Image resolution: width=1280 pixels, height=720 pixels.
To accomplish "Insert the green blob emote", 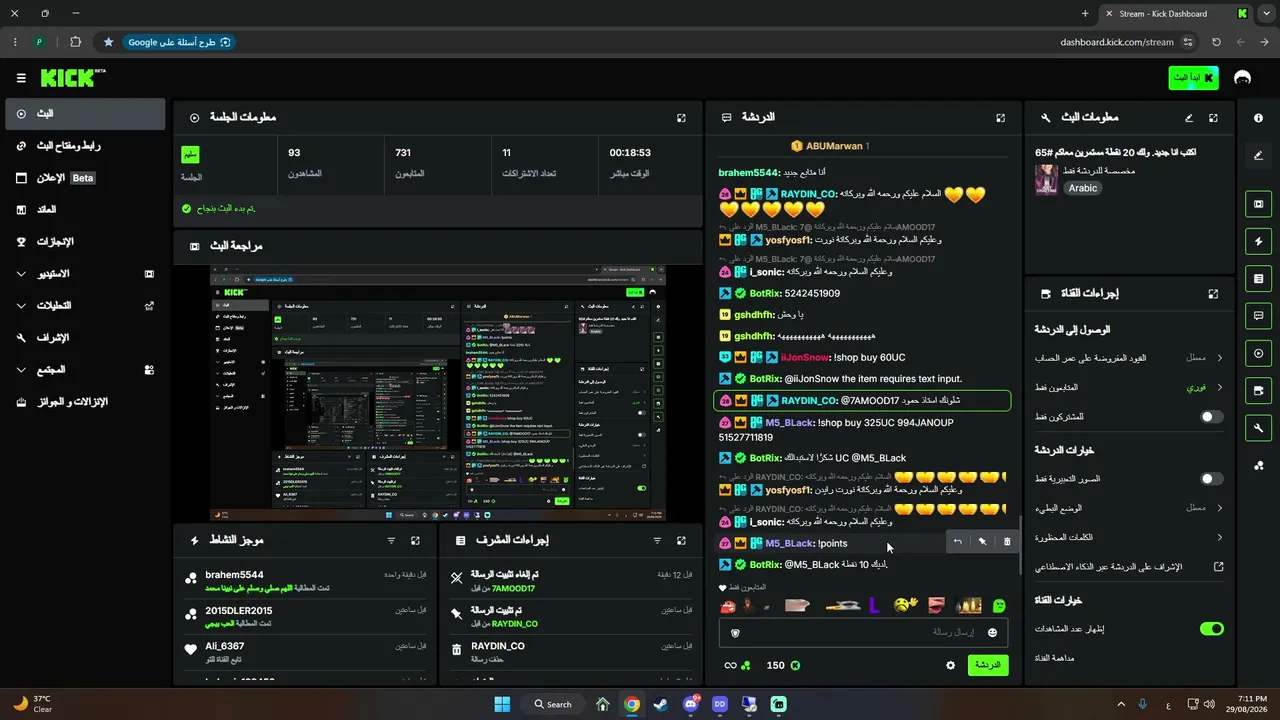I will 998,605.
